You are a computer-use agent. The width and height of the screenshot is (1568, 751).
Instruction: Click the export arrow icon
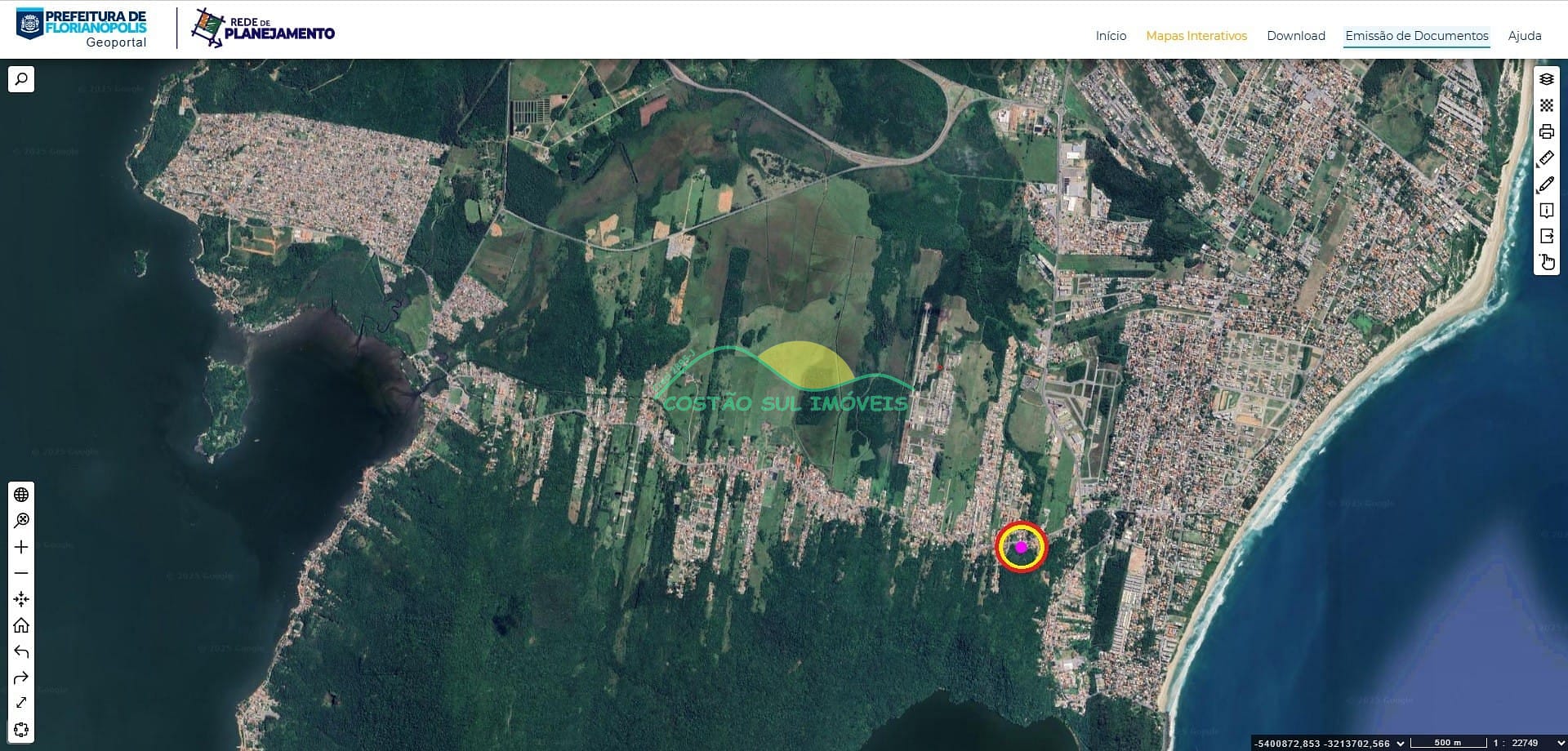tap(1546, 237)
